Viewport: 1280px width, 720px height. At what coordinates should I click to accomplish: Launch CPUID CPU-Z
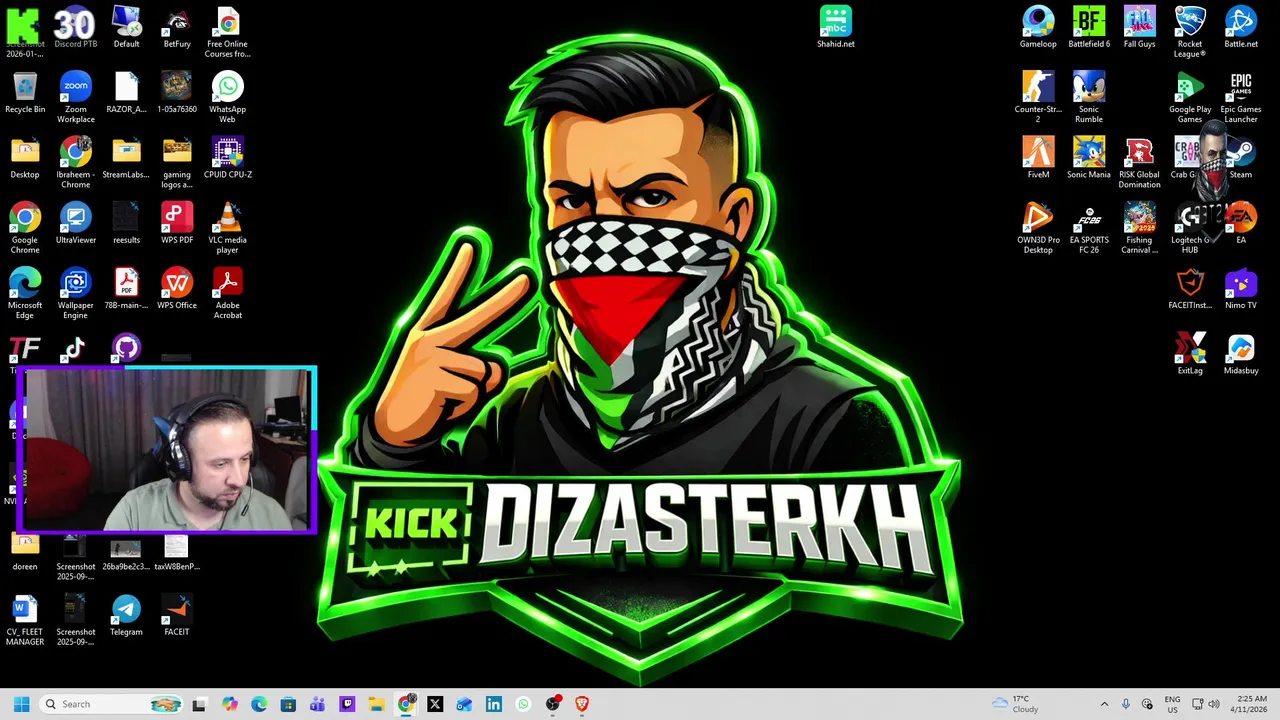click(227, 158)
